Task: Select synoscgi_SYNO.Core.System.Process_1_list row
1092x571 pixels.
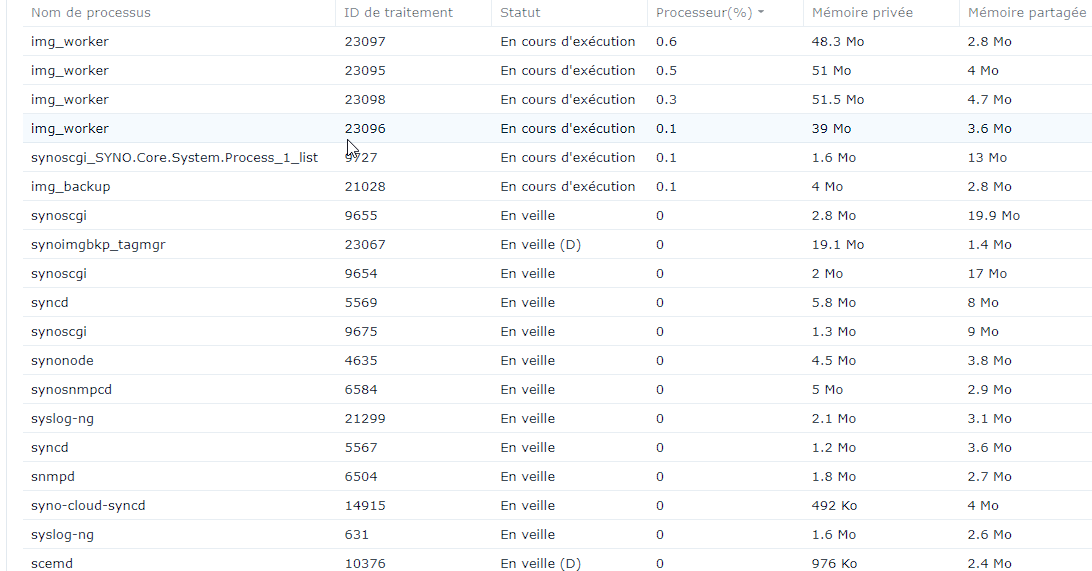Action: tap(557, 157)
